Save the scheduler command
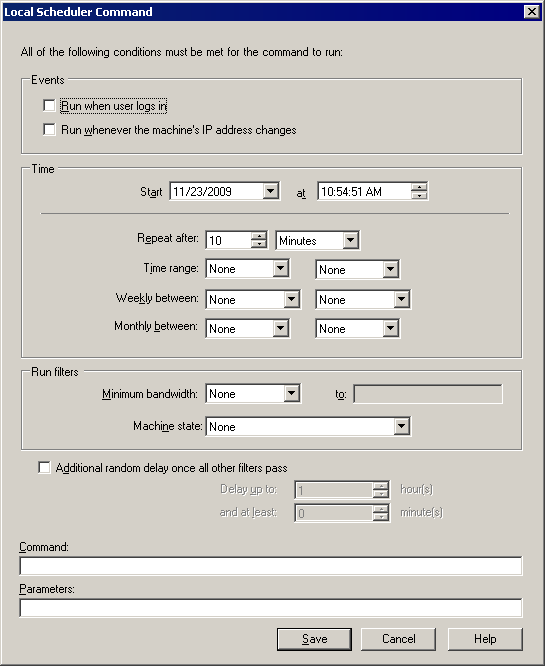The image size is (545, 666). click(x=314, y=639)
